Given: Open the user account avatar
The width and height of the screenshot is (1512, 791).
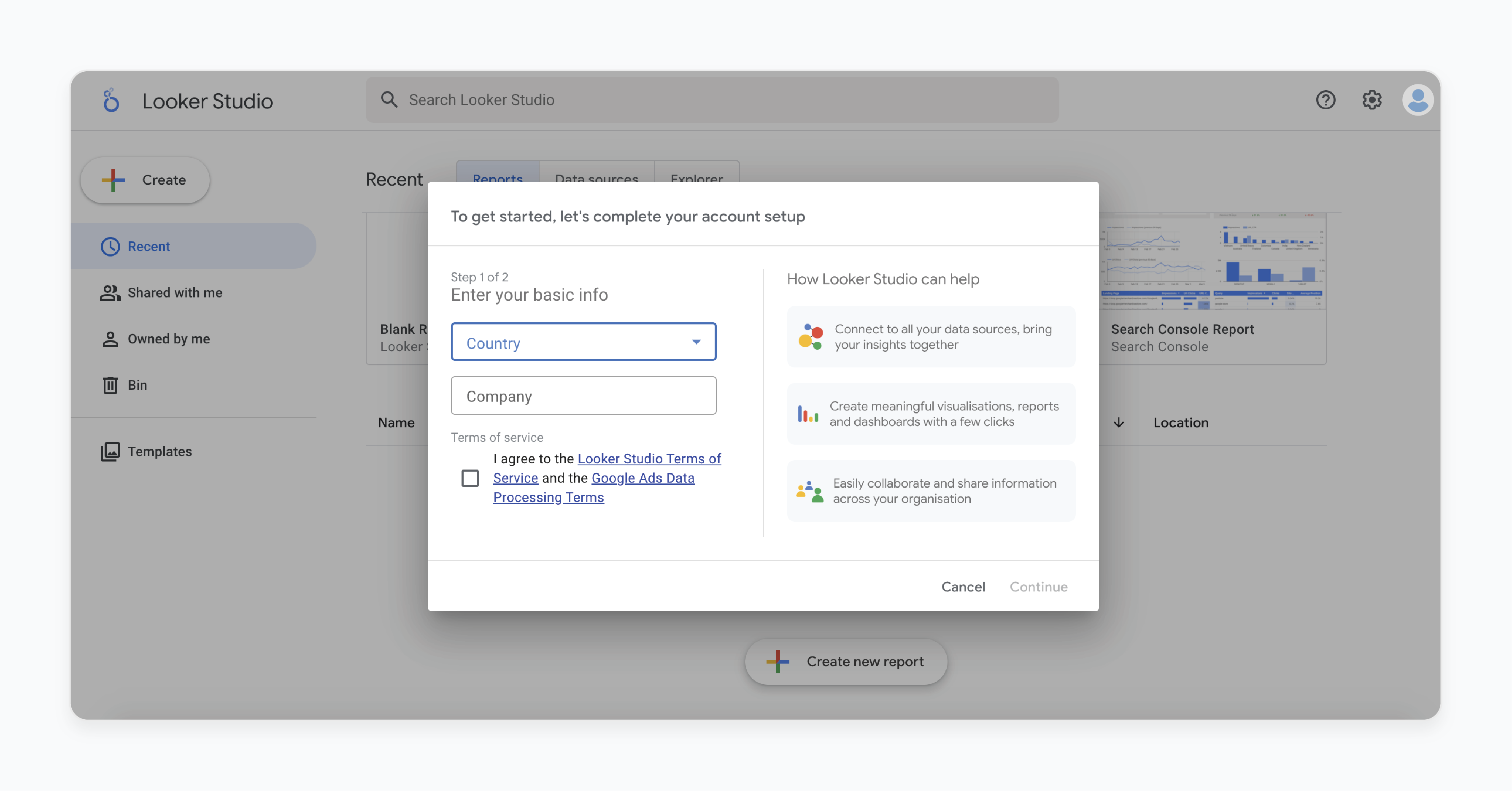Looking at the screenshot, I should (x=1417, y=100).
